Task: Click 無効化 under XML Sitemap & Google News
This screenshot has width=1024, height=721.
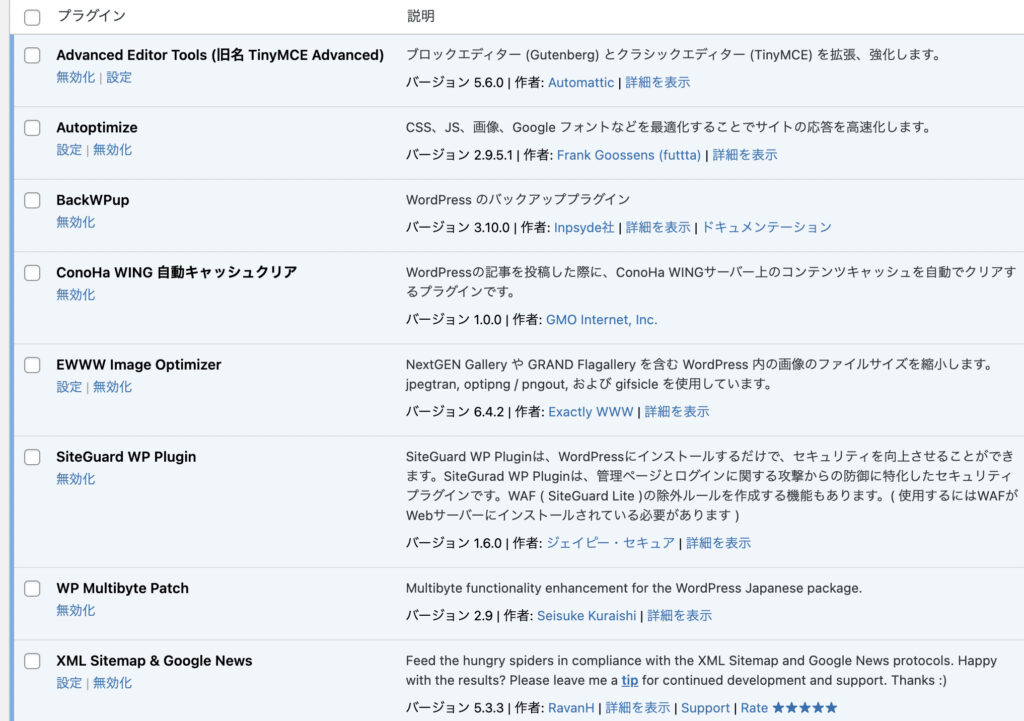Action: click(x=112, y=682)
